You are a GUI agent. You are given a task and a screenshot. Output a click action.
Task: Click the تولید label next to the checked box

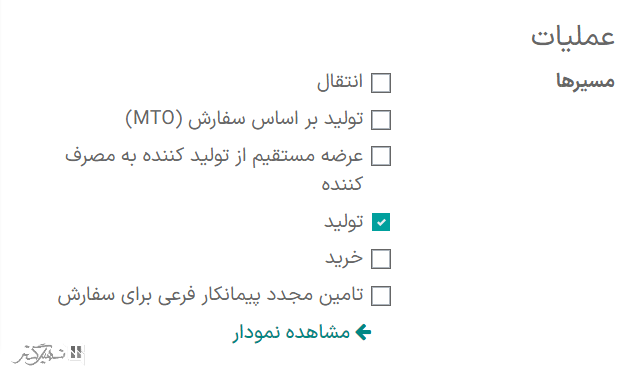pos(344,222)
